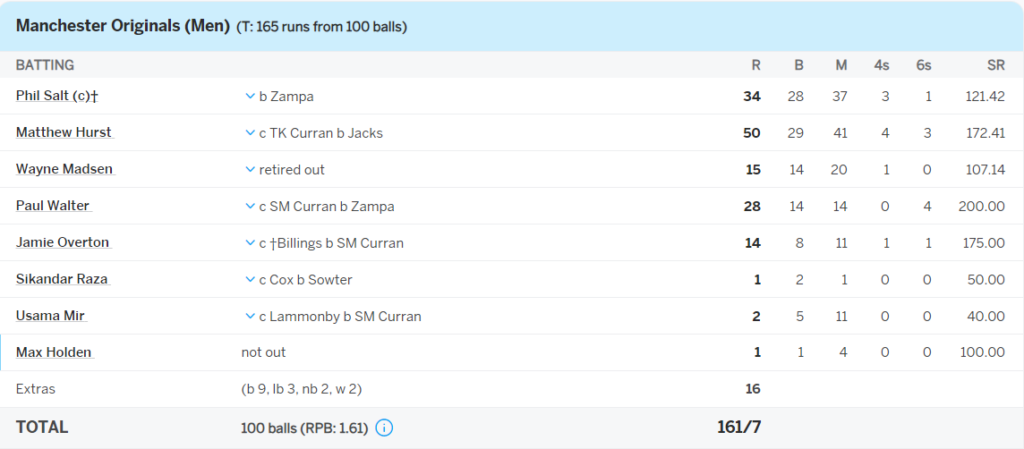Click the SR column header
1024x449 pixels.
995,65
